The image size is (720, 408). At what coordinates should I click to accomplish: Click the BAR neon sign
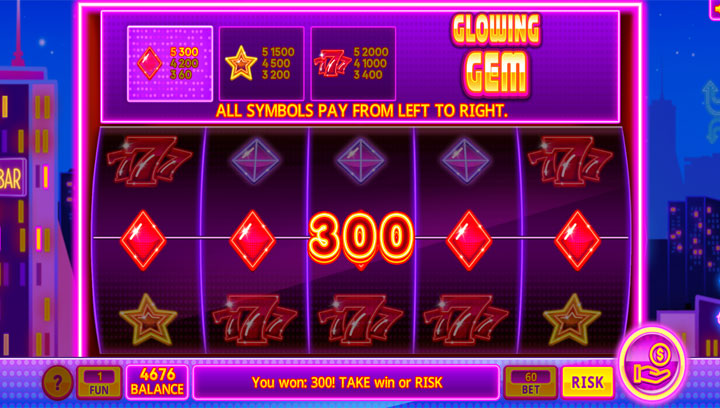tap(12, 179)
